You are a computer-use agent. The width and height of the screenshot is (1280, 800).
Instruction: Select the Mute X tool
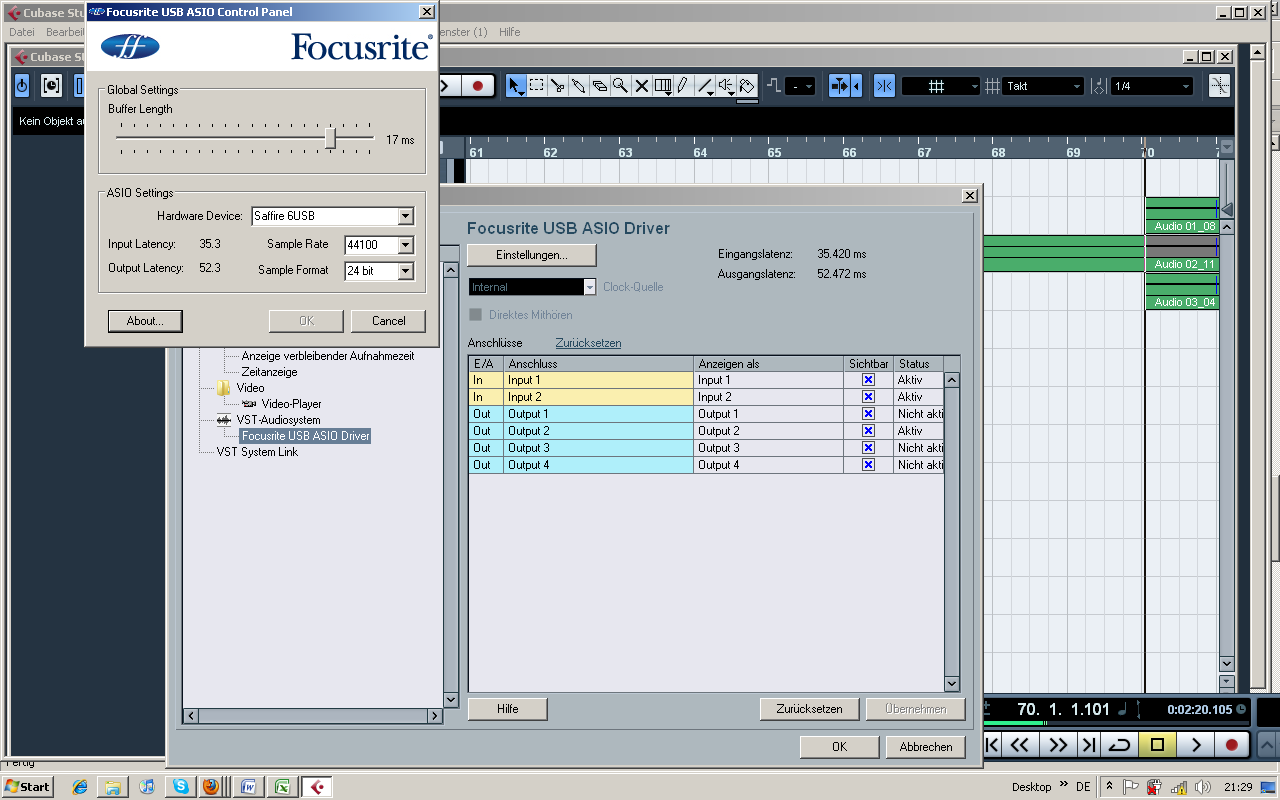pyautogui.click(x=642, y=86)
